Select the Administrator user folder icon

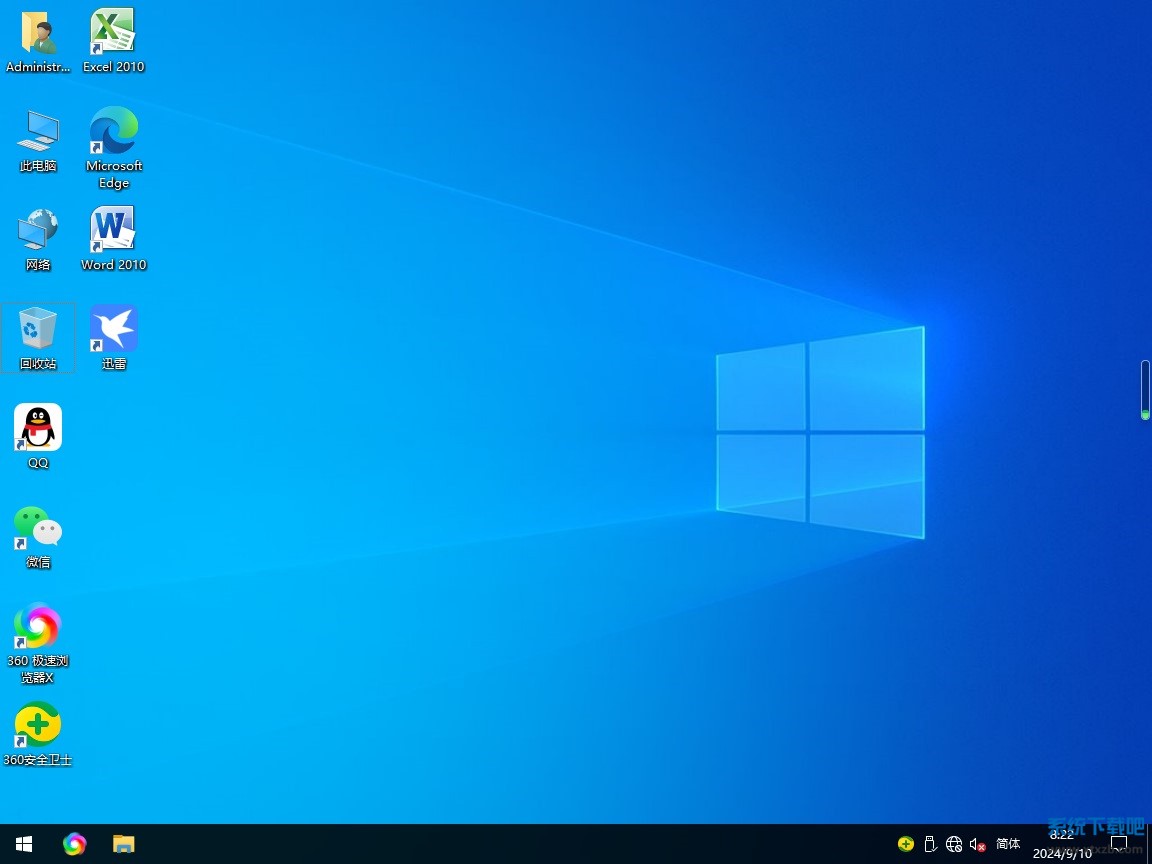click(38, 32)
